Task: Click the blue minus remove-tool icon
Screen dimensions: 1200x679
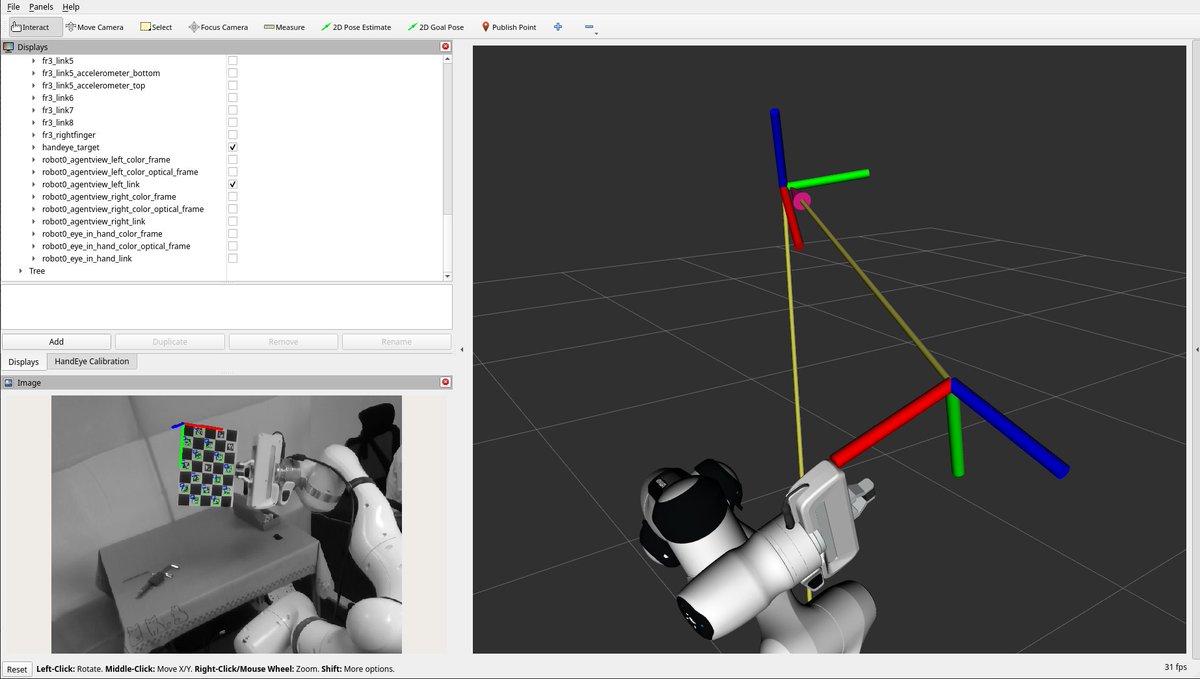Action: (x=589, y=27)
